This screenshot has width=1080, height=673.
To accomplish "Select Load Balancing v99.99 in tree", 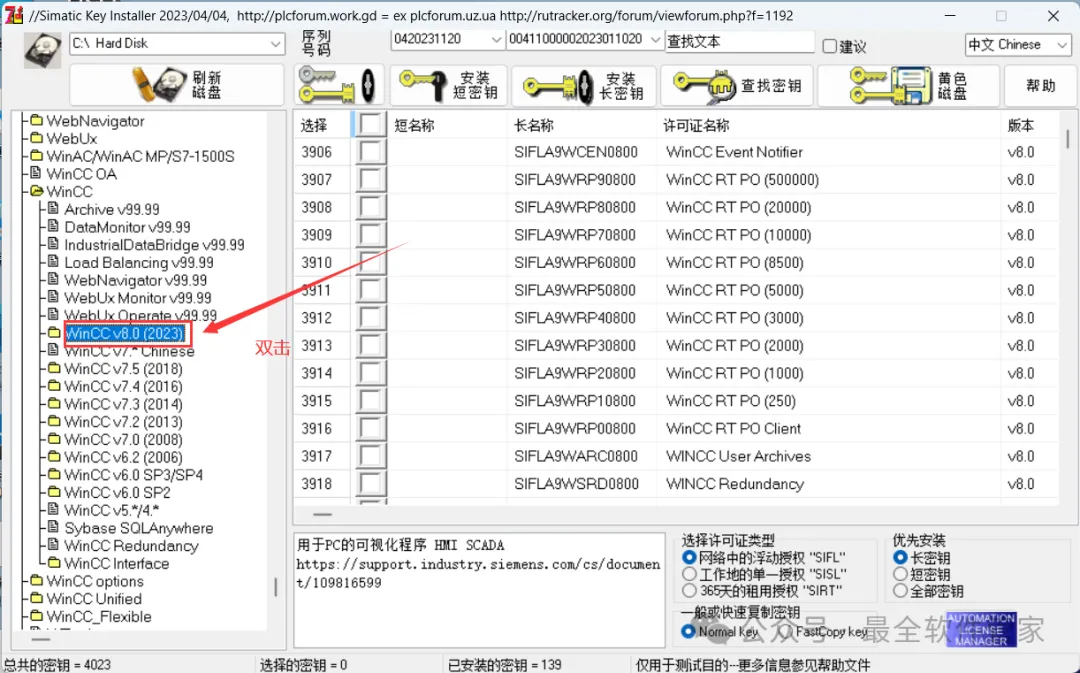I will [138, 262].
